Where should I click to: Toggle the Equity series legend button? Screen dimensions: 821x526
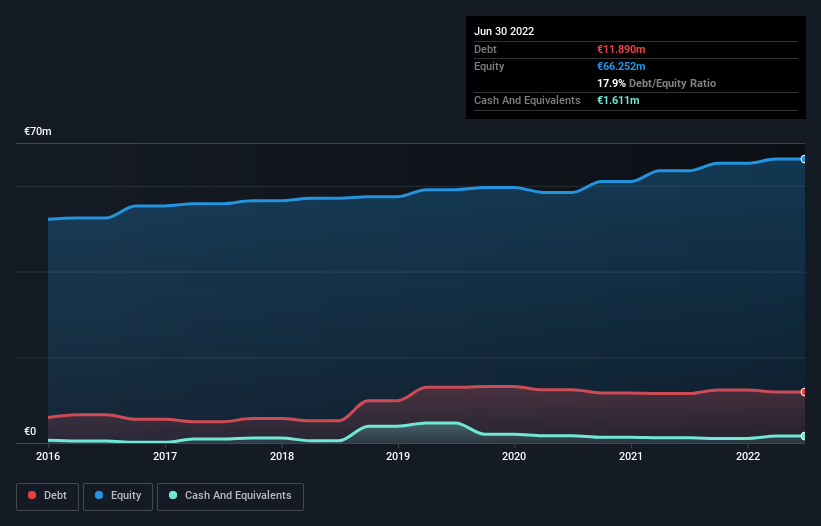(118, 496)
